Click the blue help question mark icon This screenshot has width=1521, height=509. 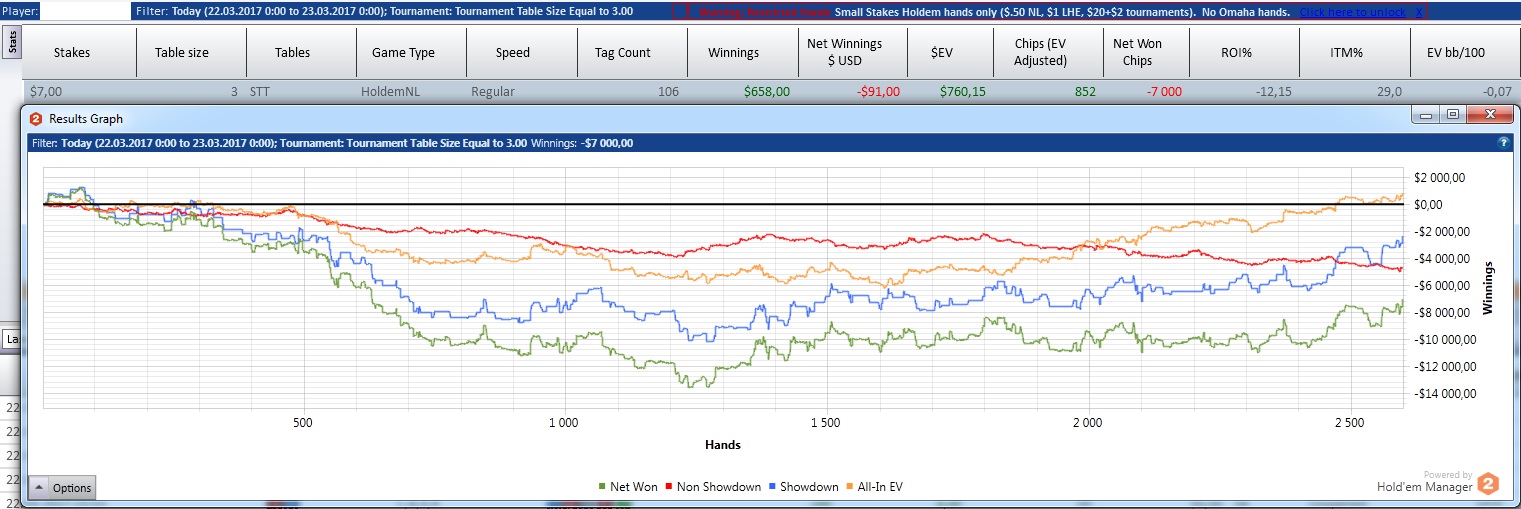point(1502,143)
